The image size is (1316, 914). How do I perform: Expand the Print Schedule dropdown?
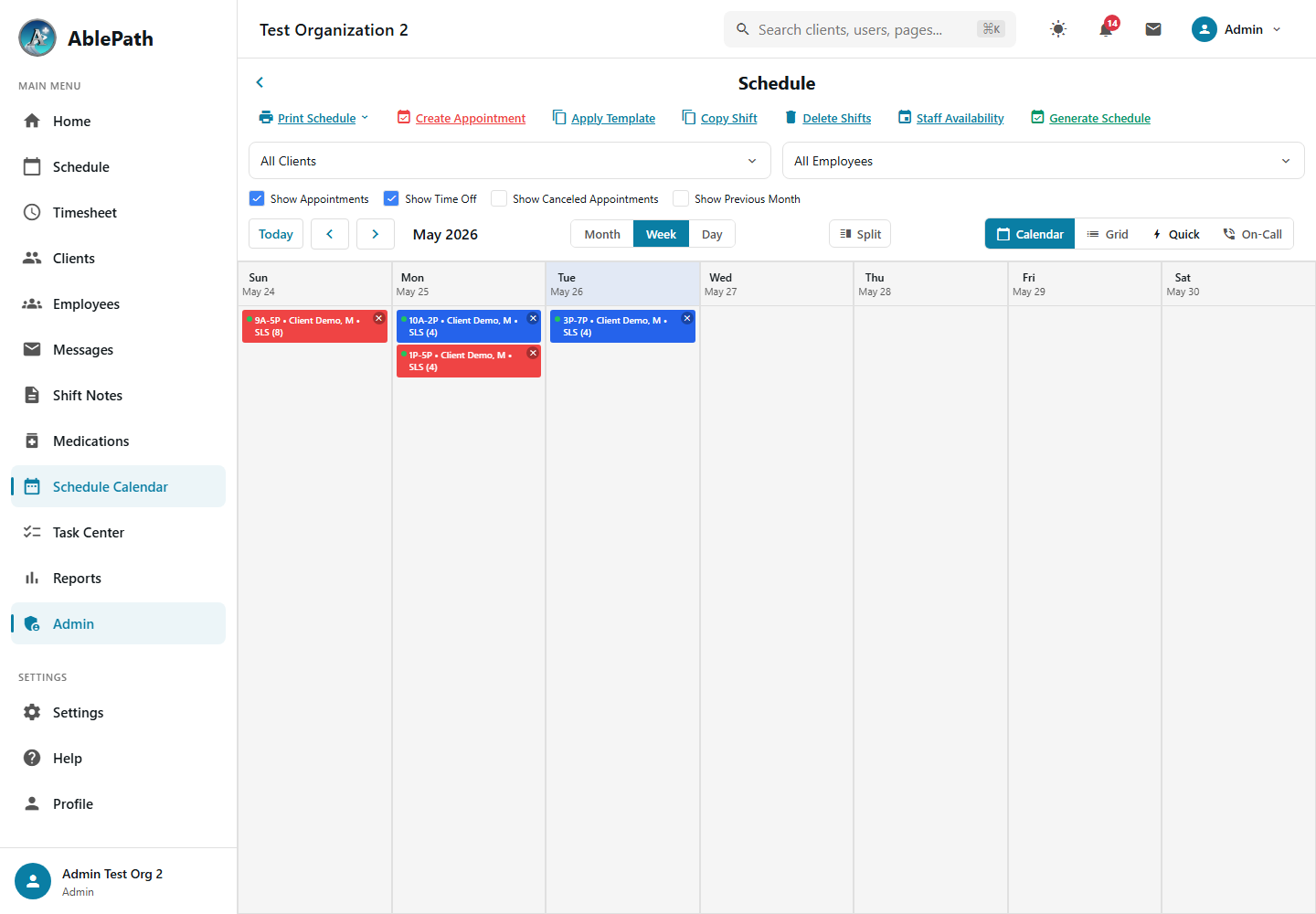point(314,118)
